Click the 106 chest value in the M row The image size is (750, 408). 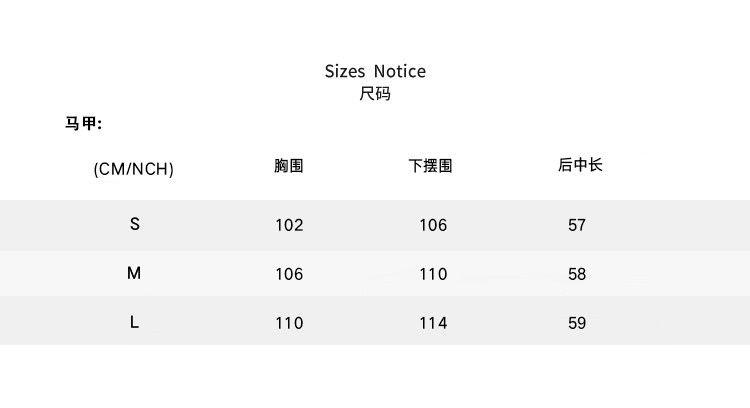pyautogui.click(x=289, y=274)
